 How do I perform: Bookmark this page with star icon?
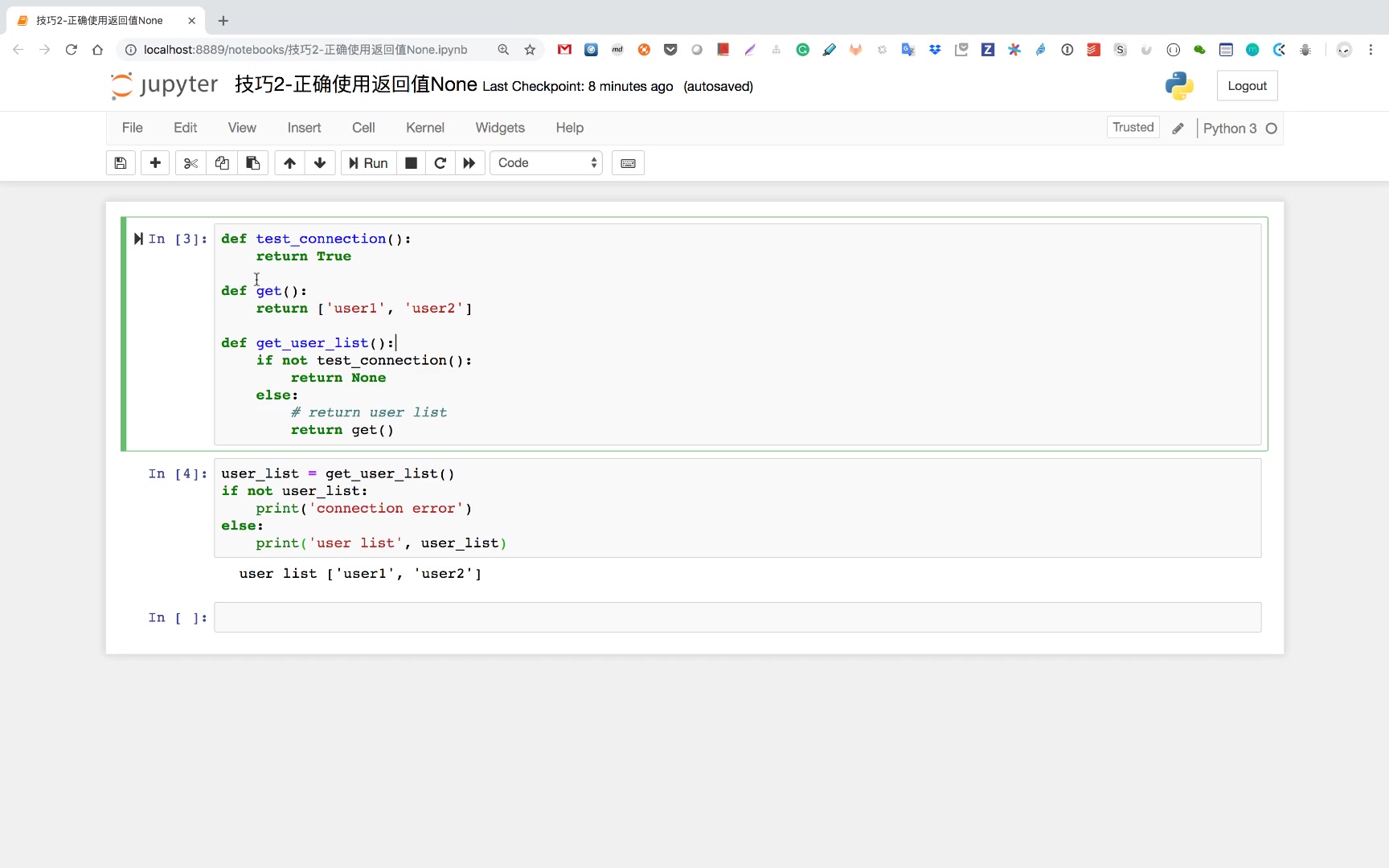[x=530, y=50]
